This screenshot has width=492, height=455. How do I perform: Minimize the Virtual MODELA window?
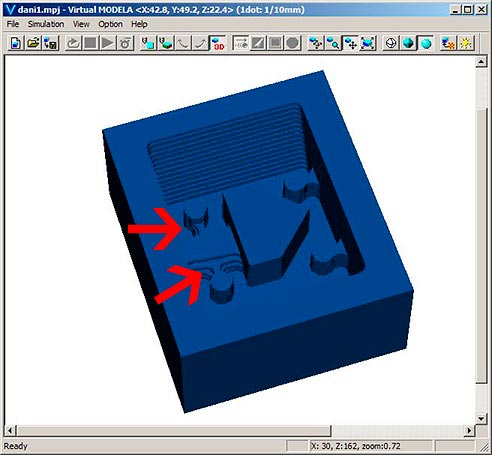(x=455, y=9)
